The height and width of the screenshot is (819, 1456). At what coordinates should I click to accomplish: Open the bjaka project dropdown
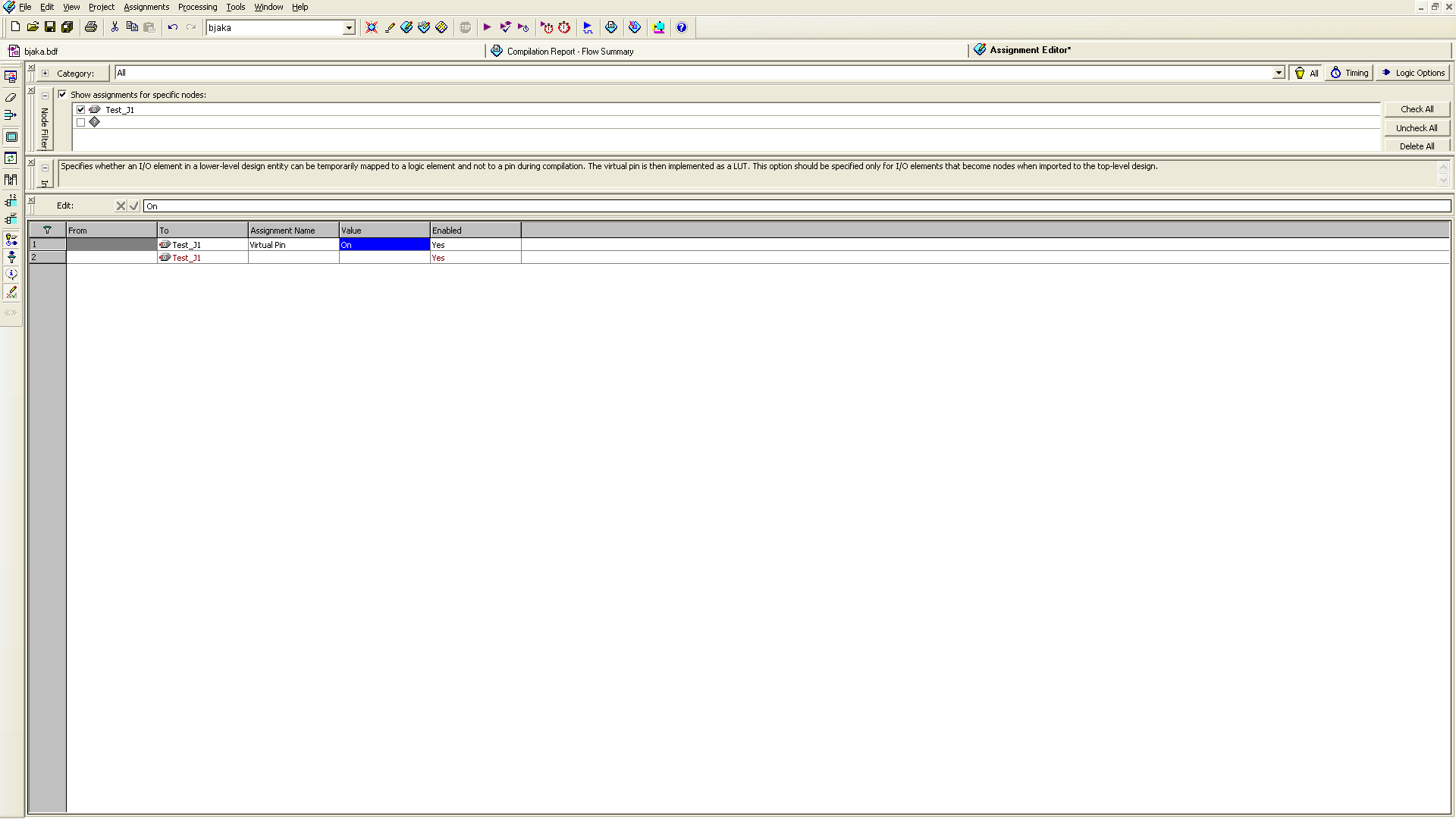pyautogui.click(x=349, y=27)
